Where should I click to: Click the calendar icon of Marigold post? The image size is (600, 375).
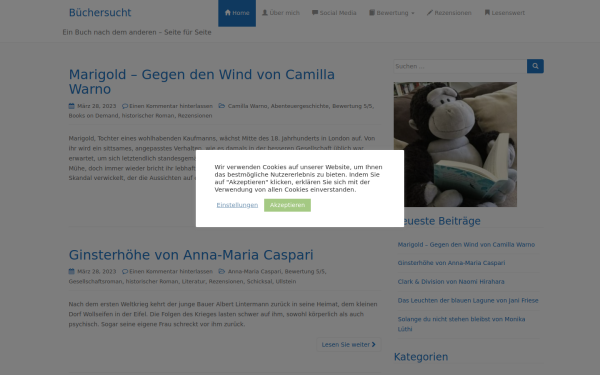[x=72, y=106]
